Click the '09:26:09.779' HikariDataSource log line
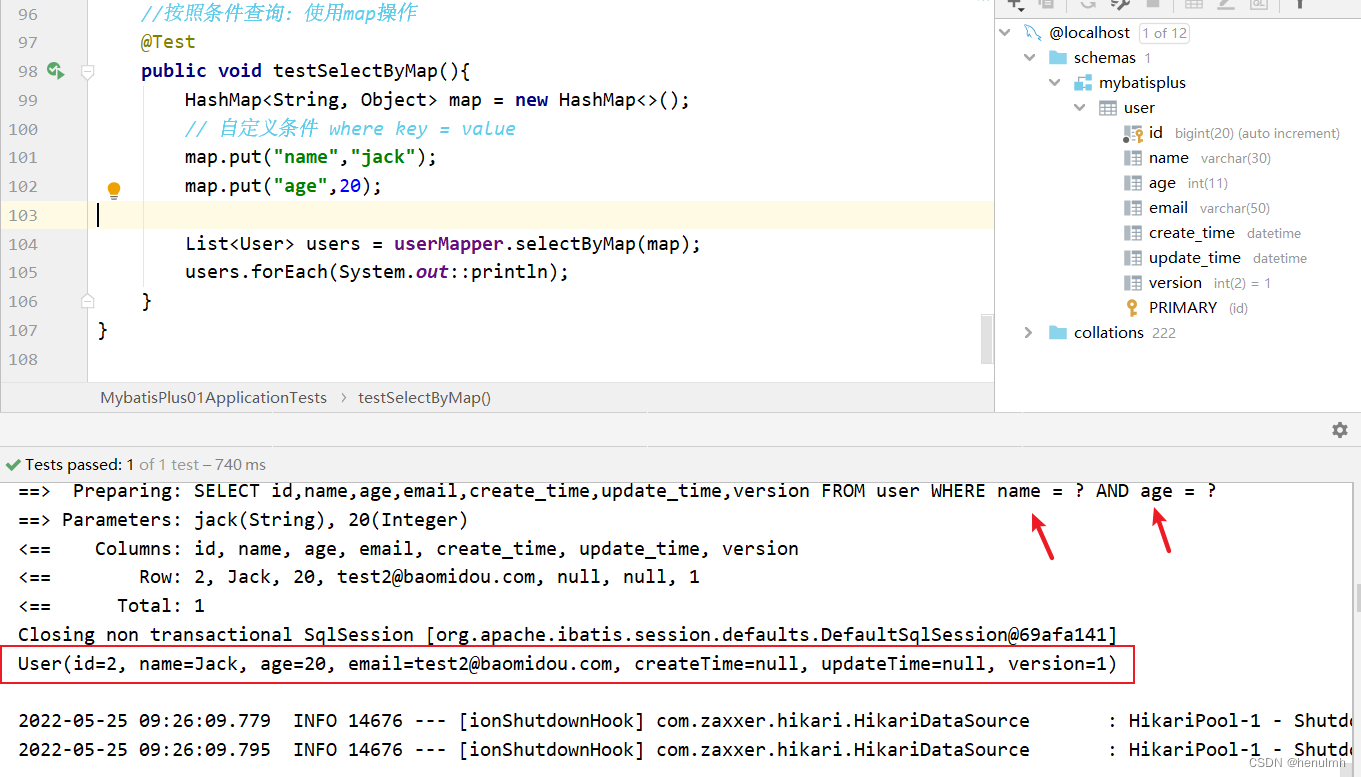Viewport: 1361px width, 777px height. [x=685, y=721]
